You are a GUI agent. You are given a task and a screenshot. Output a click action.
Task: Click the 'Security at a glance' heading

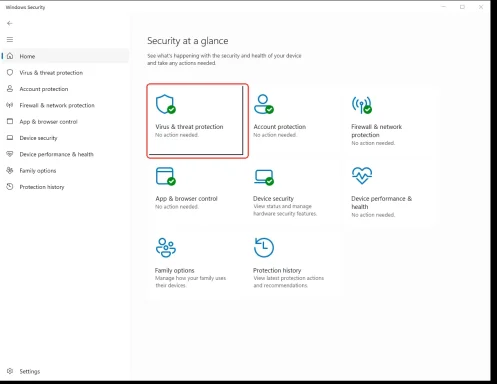[x=188, y=41]
